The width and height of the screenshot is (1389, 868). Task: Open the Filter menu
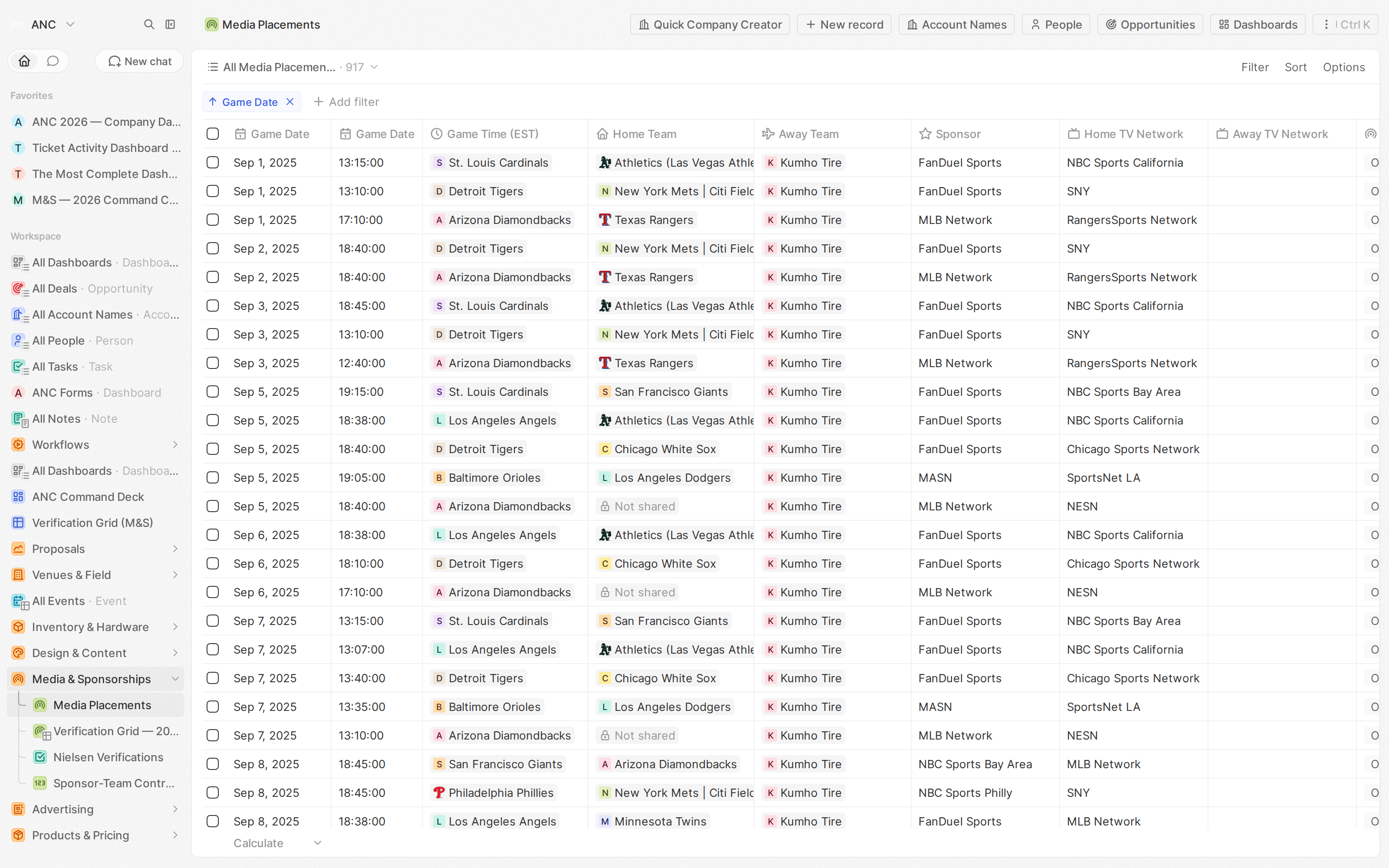(1255, 67)
